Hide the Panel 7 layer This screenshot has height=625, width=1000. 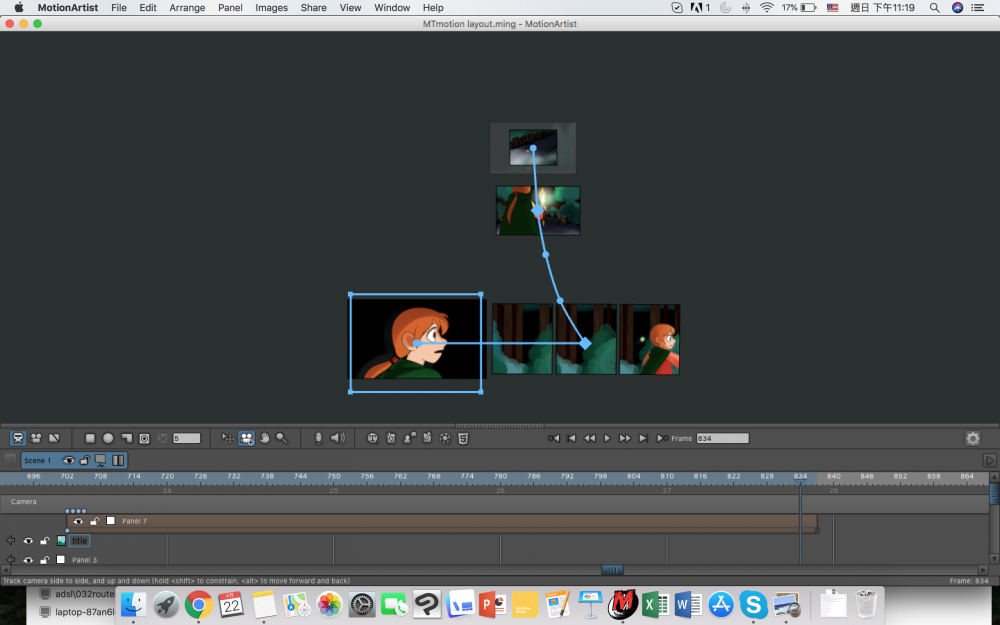pos(78,521)
